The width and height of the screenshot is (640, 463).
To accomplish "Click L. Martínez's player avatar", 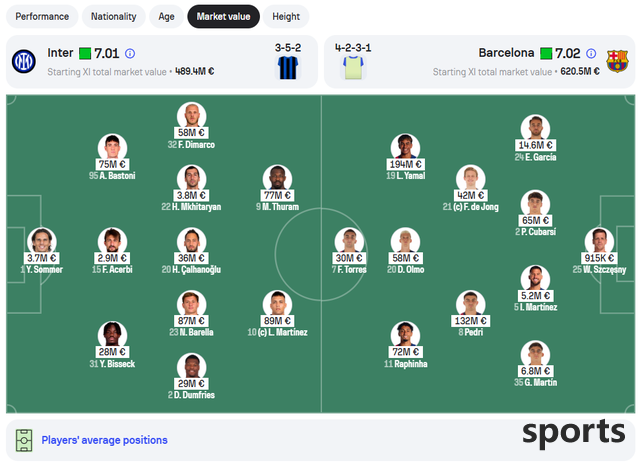I will [278, 303].
